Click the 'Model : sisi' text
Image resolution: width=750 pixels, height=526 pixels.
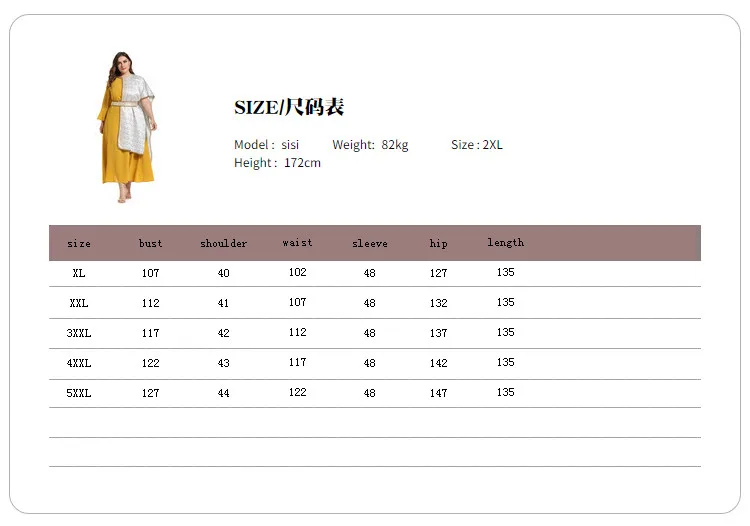266,144
